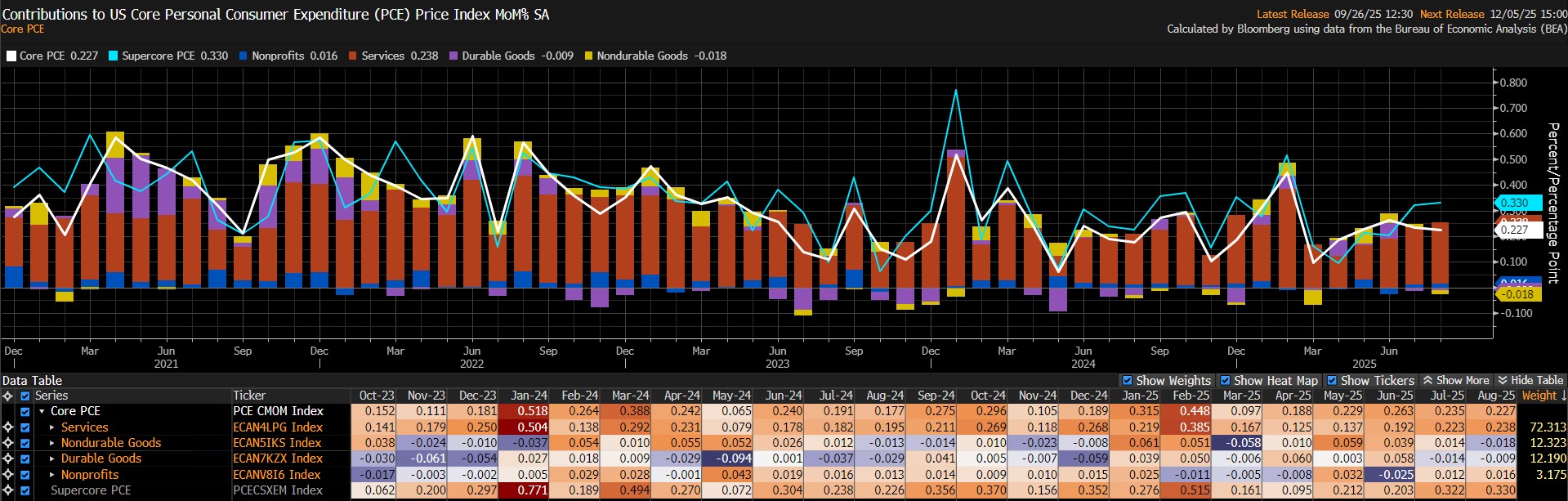Click the Ticker column header

click(249, 396)
